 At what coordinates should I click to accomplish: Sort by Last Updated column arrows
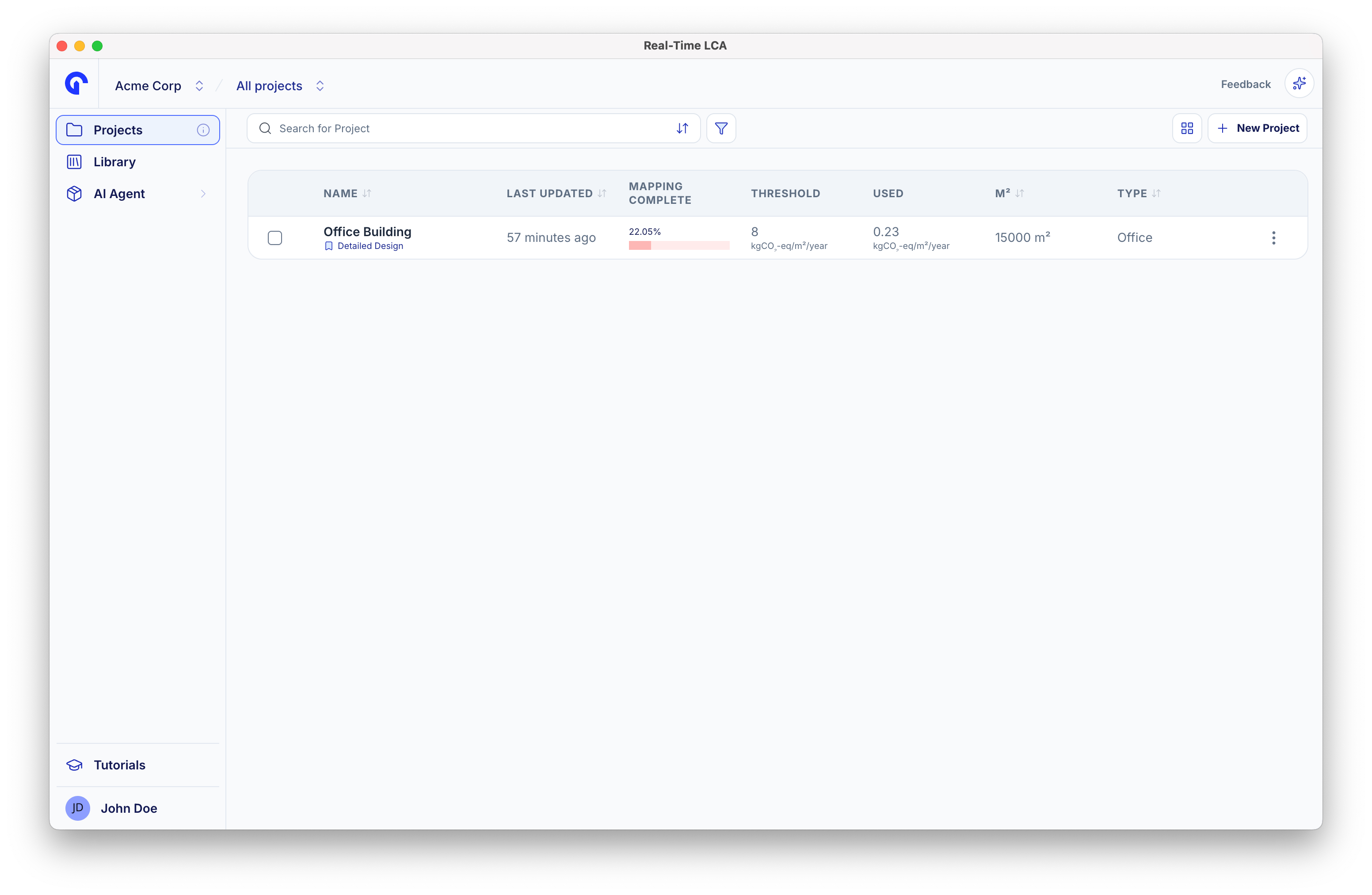(602, 193)
